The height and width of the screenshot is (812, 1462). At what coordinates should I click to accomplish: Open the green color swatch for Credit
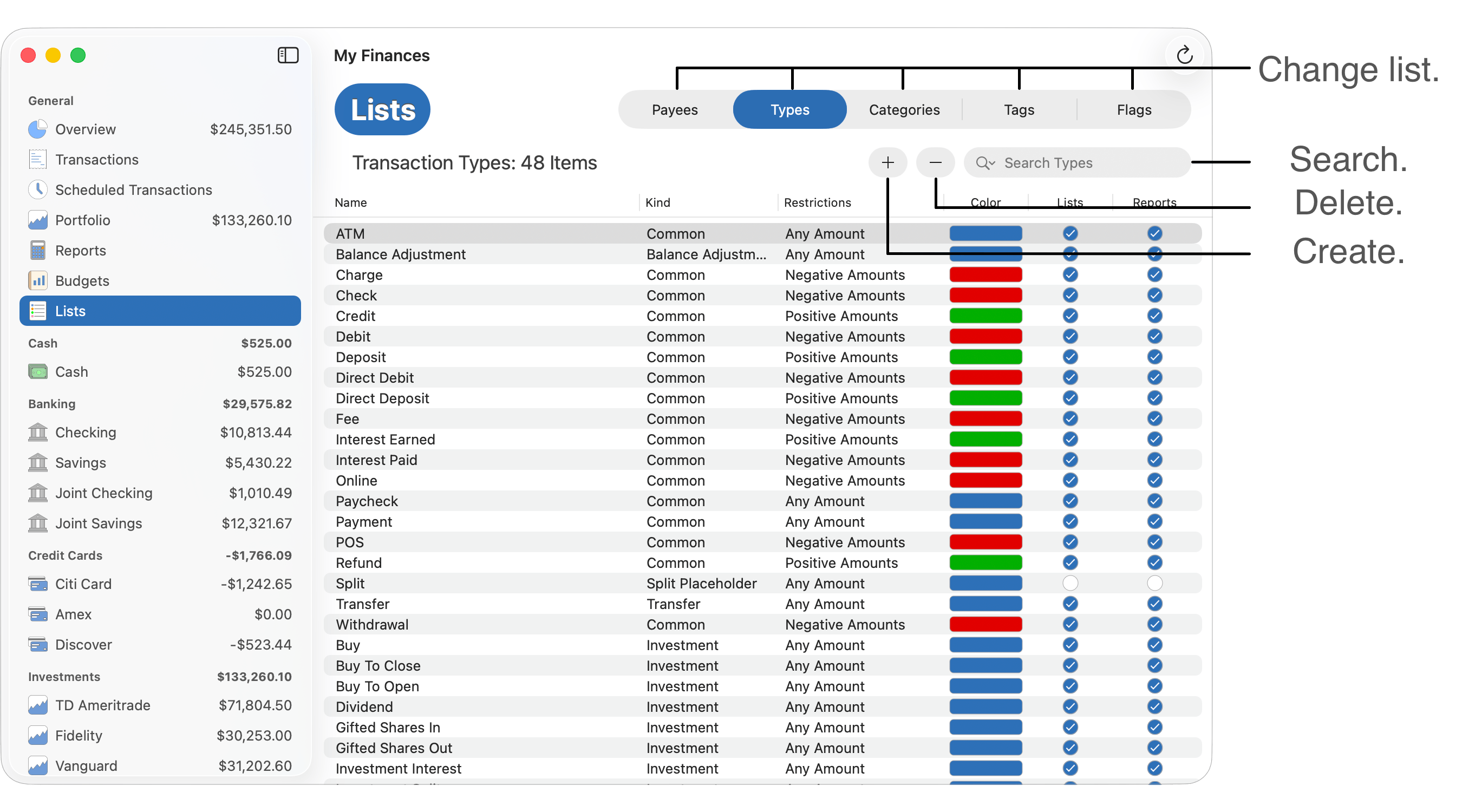pyautogui.click(x=985, y=316)
